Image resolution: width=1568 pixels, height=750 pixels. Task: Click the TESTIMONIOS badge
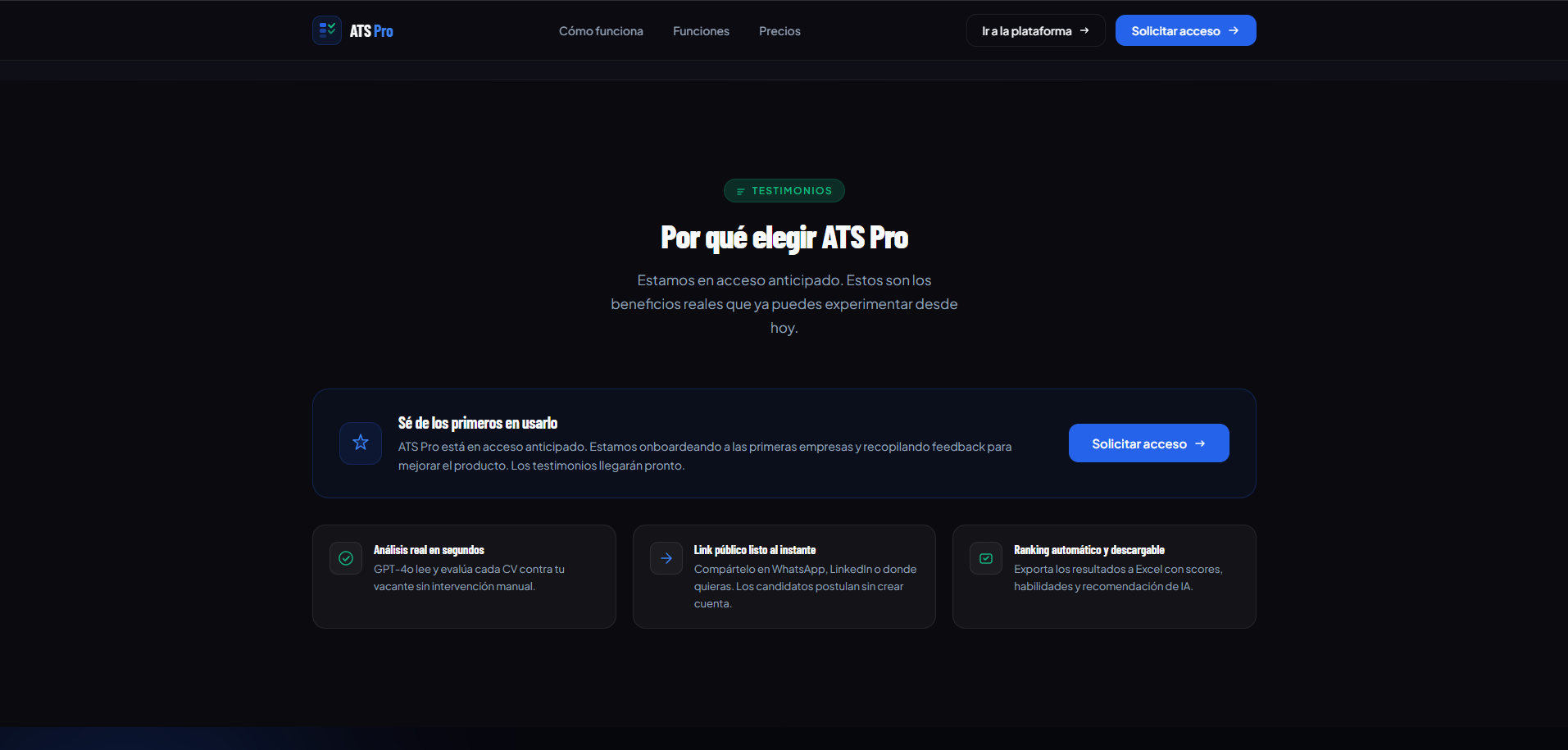784,191
